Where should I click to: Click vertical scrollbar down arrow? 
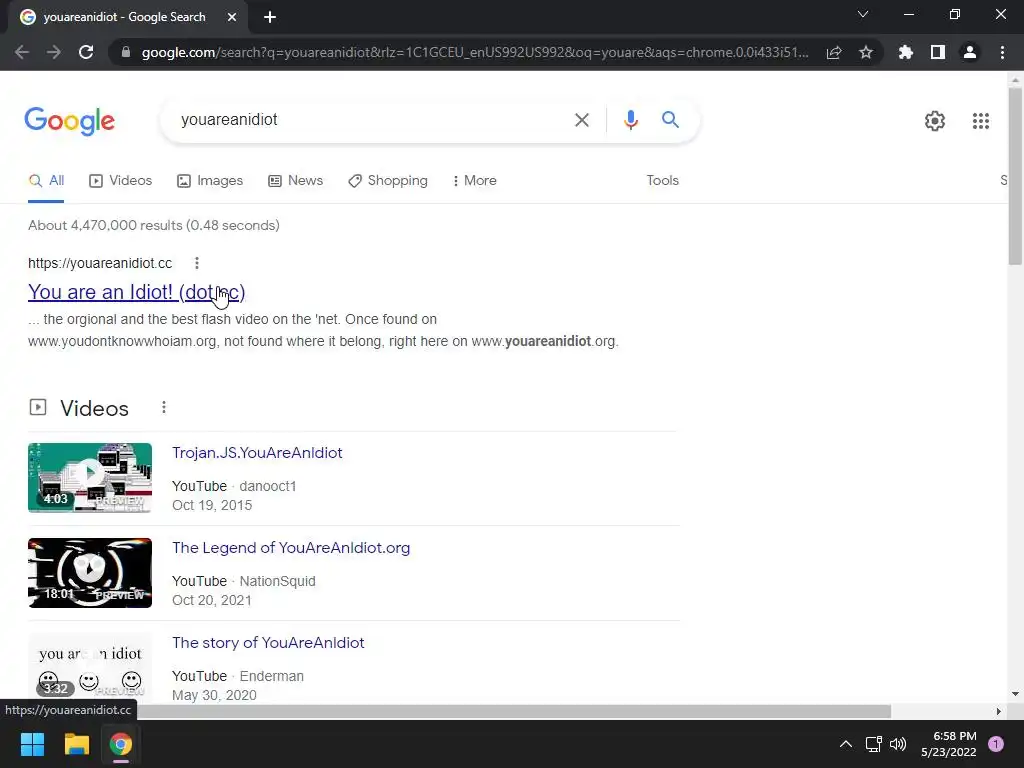[1015, 694]
